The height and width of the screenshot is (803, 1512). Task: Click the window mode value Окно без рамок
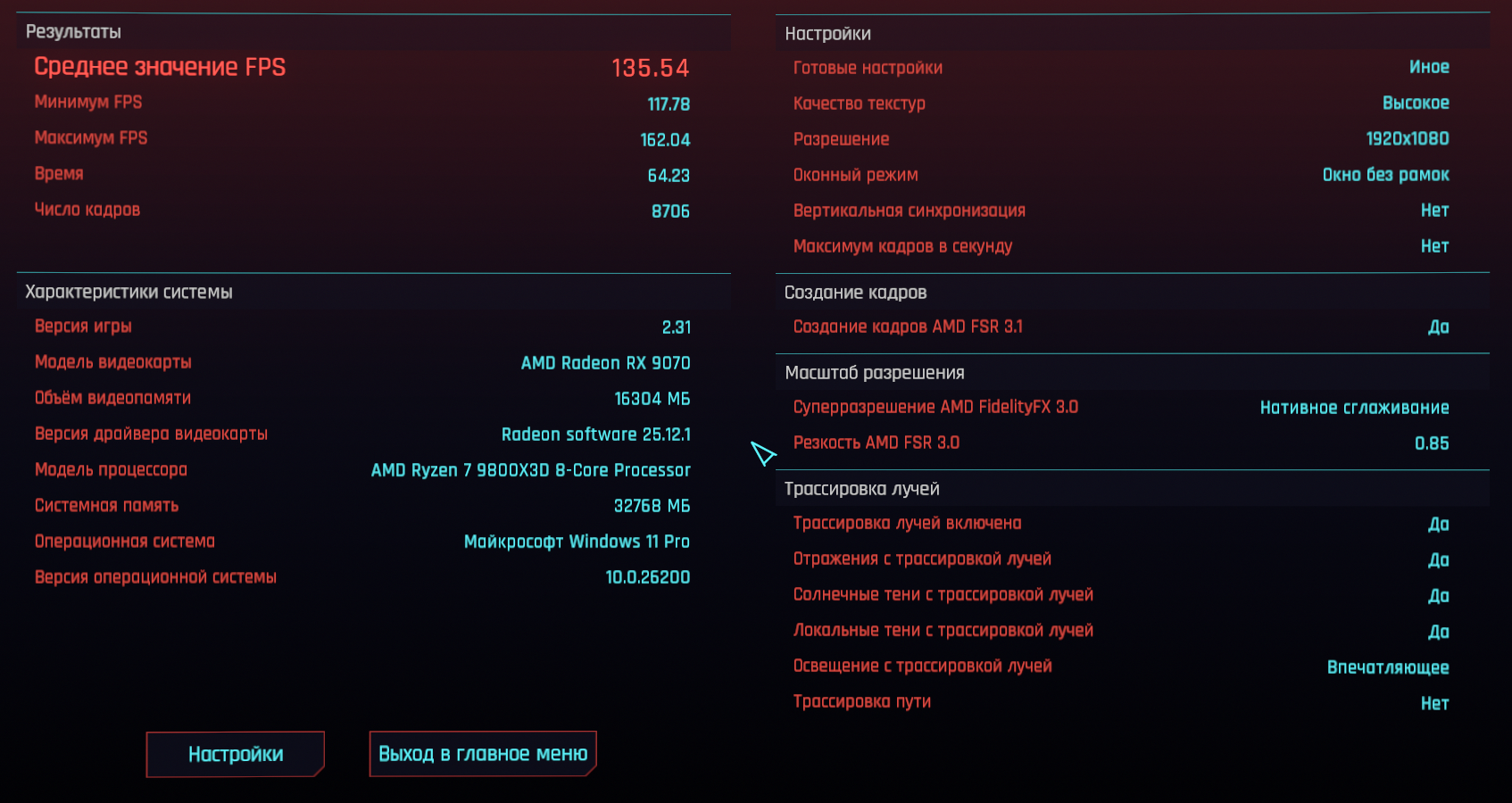tap(1386, 175)
